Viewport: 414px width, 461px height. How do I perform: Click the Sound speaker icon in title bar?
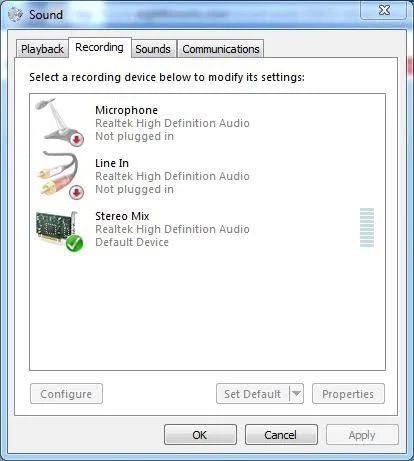pos(15,14)
